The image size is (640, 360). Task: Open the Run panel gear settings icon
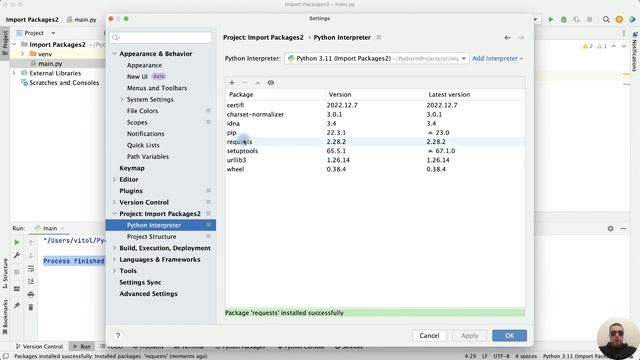[x=611, y=229]
